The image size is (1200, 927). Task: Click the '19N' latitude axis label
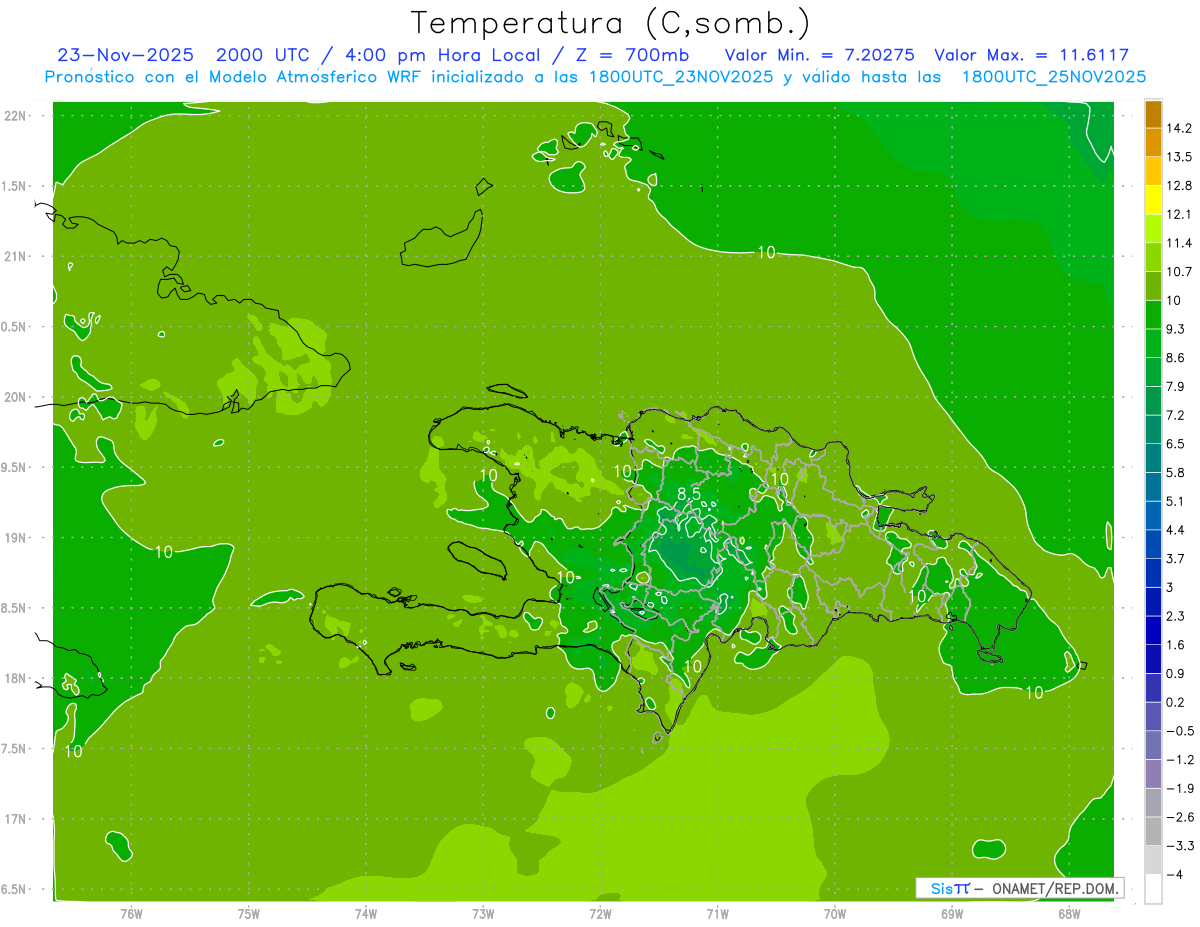point(15,538)
